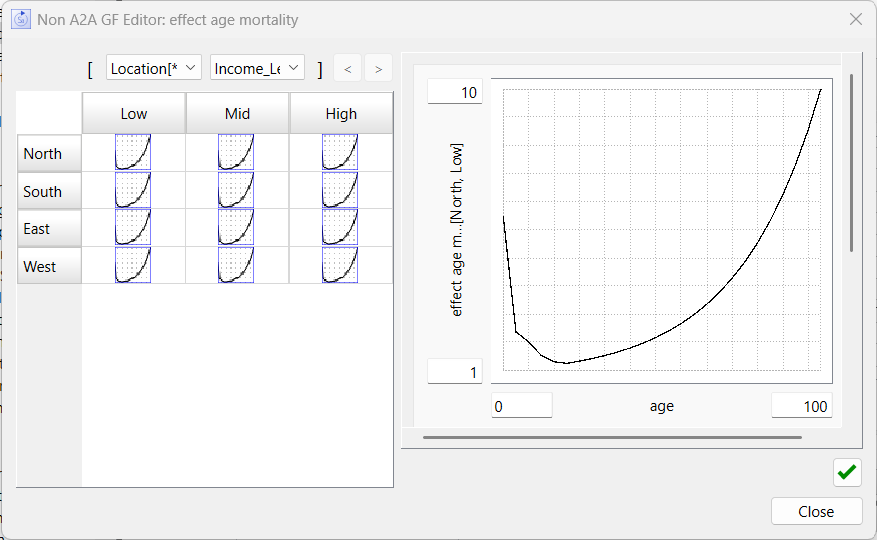Select the West row header
The height and width of the screenshot is (540, 877).
[x=49, y=266]
